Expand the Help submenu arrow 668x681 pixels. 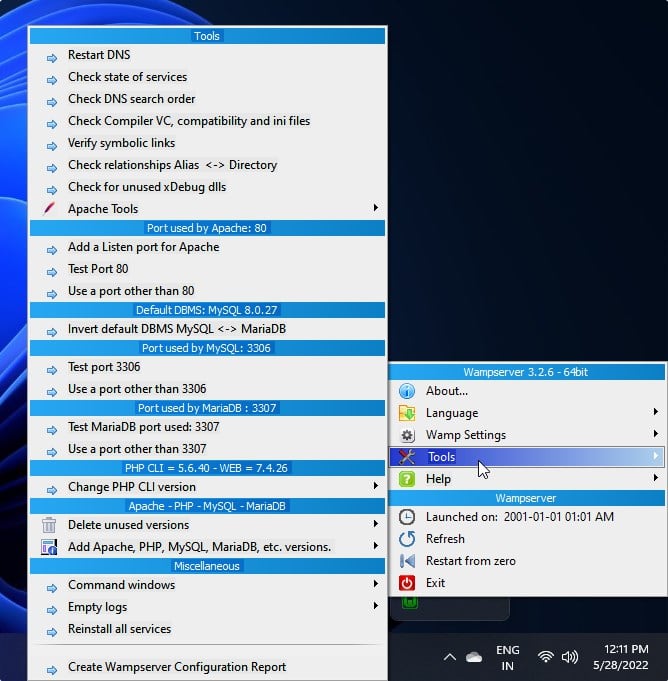click(x=655, y=478)
